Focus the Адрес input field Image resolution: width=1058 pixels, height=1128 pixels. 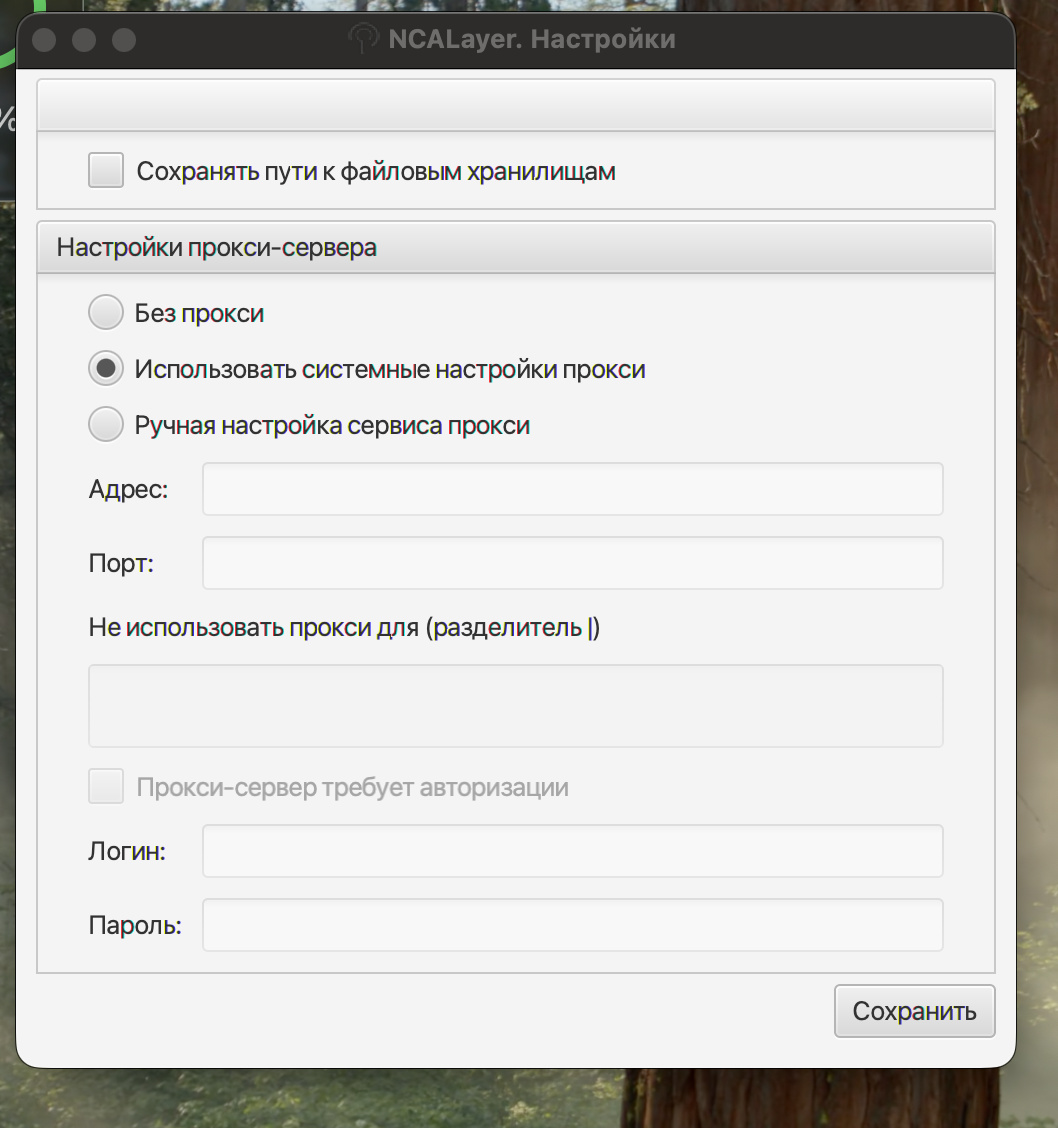[x=573, y=489]
